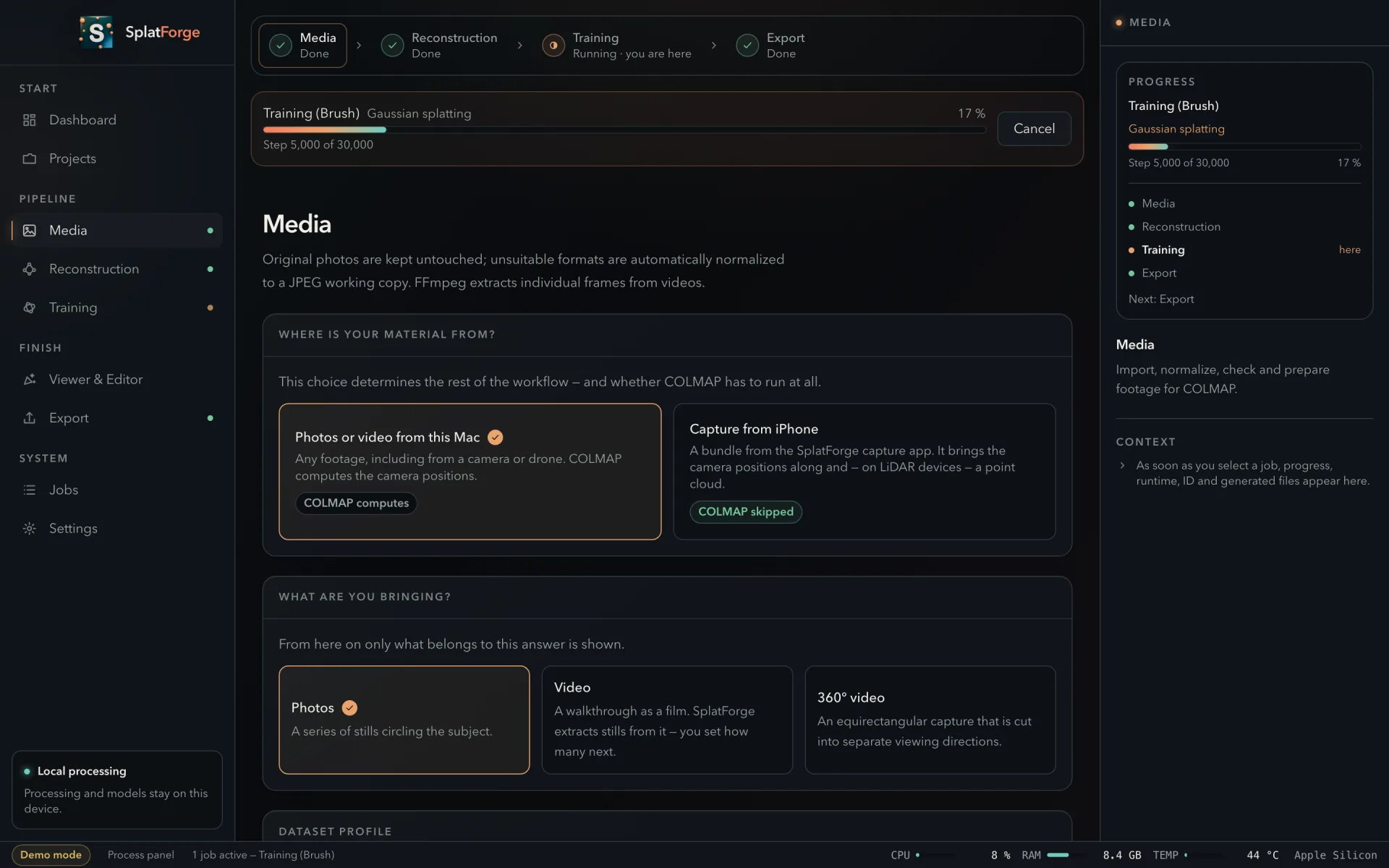Click the Export step checkmark icon
The image size is (1389, 868).
pyautogui.click(x=747, y=45)
